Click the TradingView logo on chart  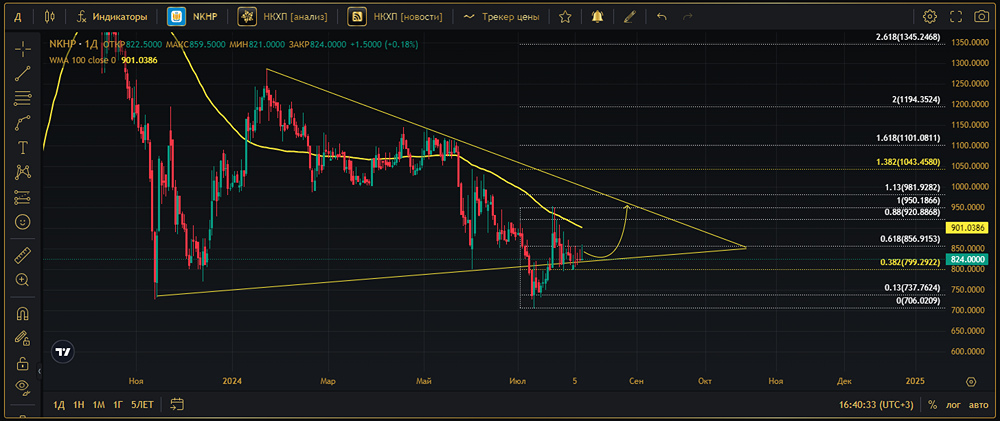62,351
